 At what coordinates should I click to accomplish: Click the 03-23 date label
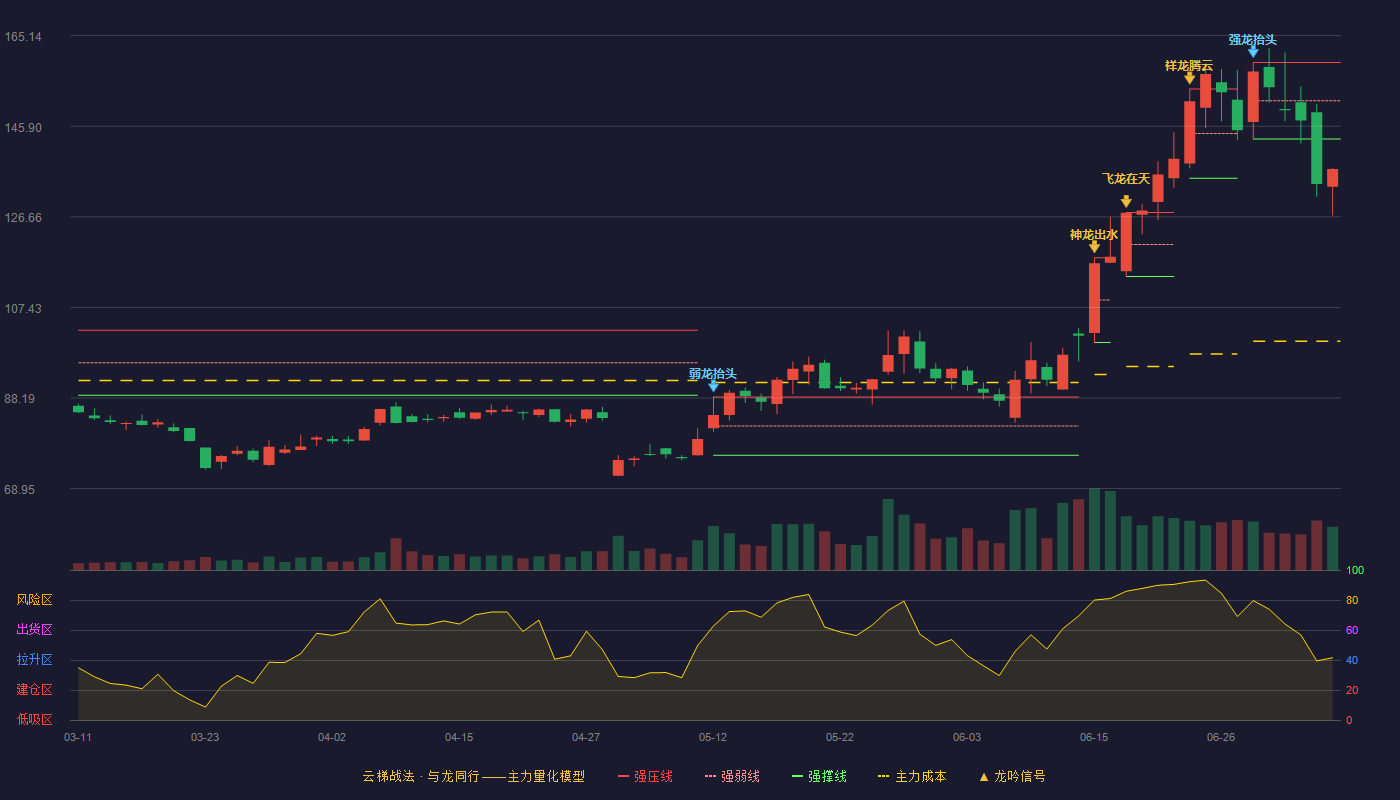click(x=205, y=737)
